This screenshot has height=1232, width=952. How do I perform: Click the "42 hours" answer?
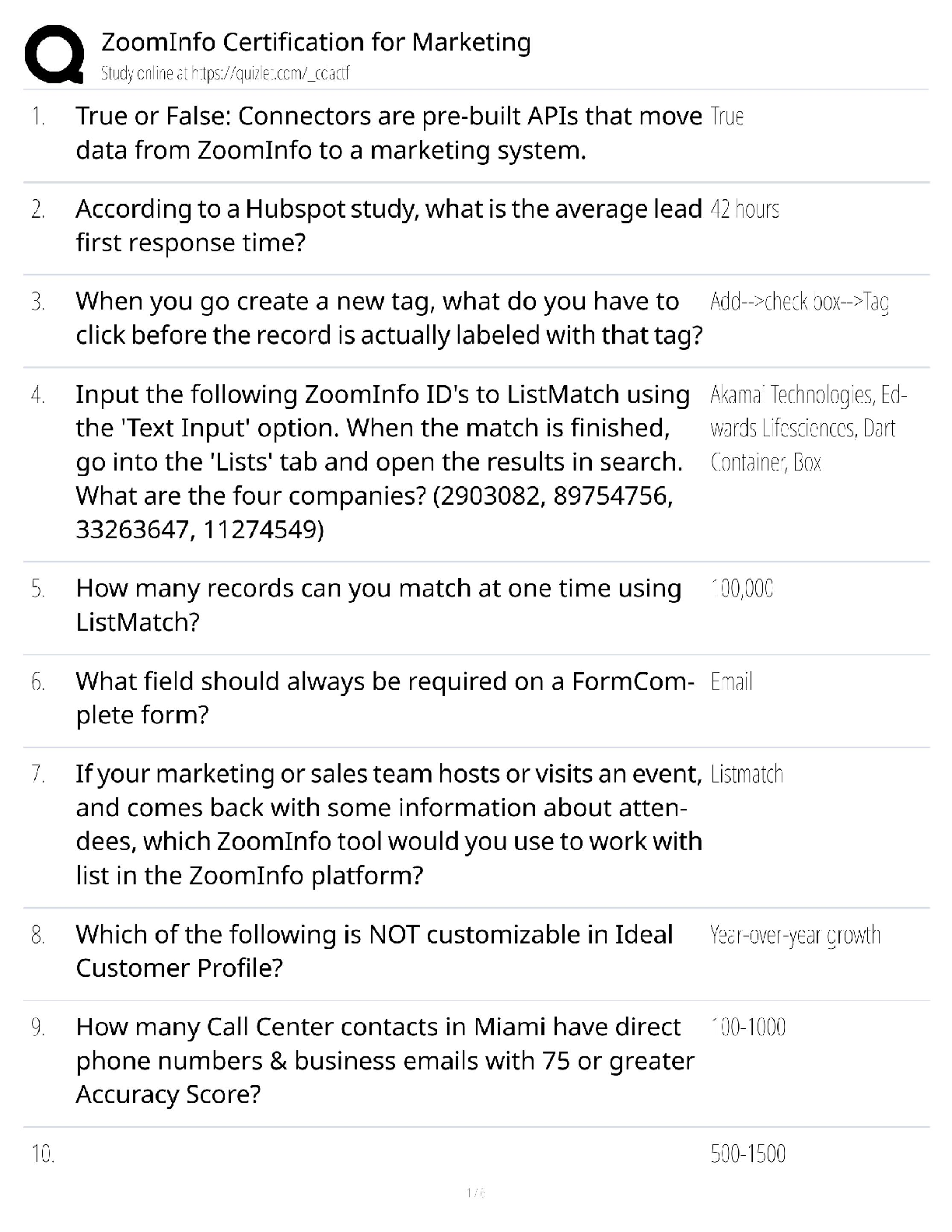(744, 209)
